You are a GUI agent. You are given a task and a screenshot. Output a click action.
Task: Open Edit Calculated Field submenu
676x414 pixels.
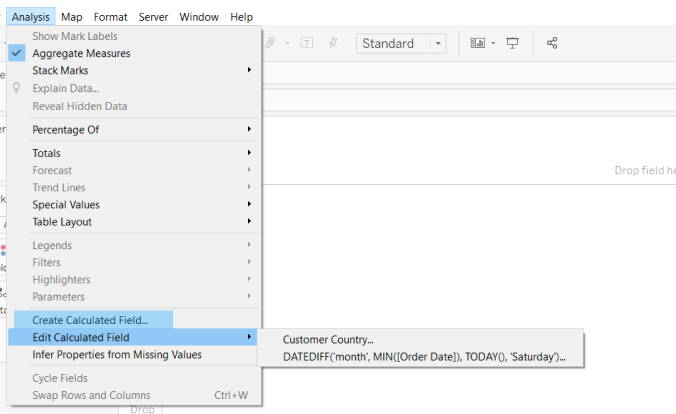click(133, 337)
